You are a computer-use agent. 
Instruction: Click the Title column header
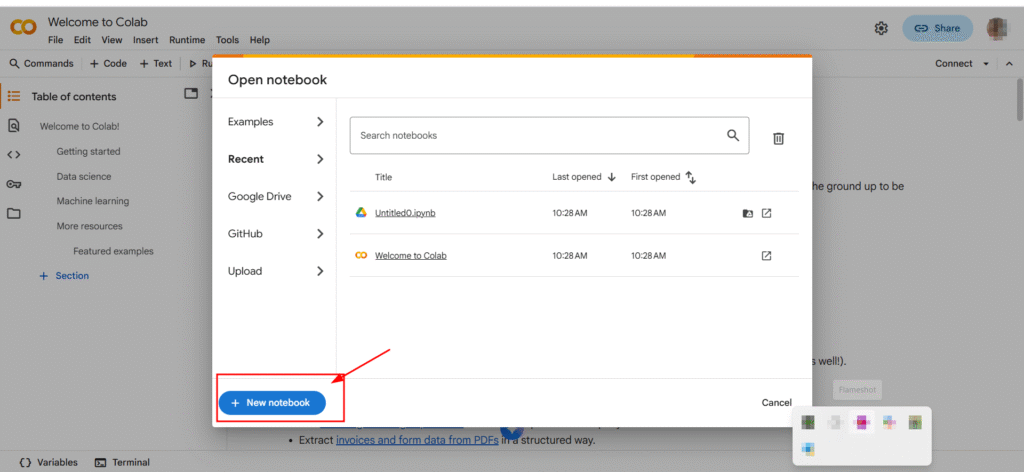click(x=383, y=177)
